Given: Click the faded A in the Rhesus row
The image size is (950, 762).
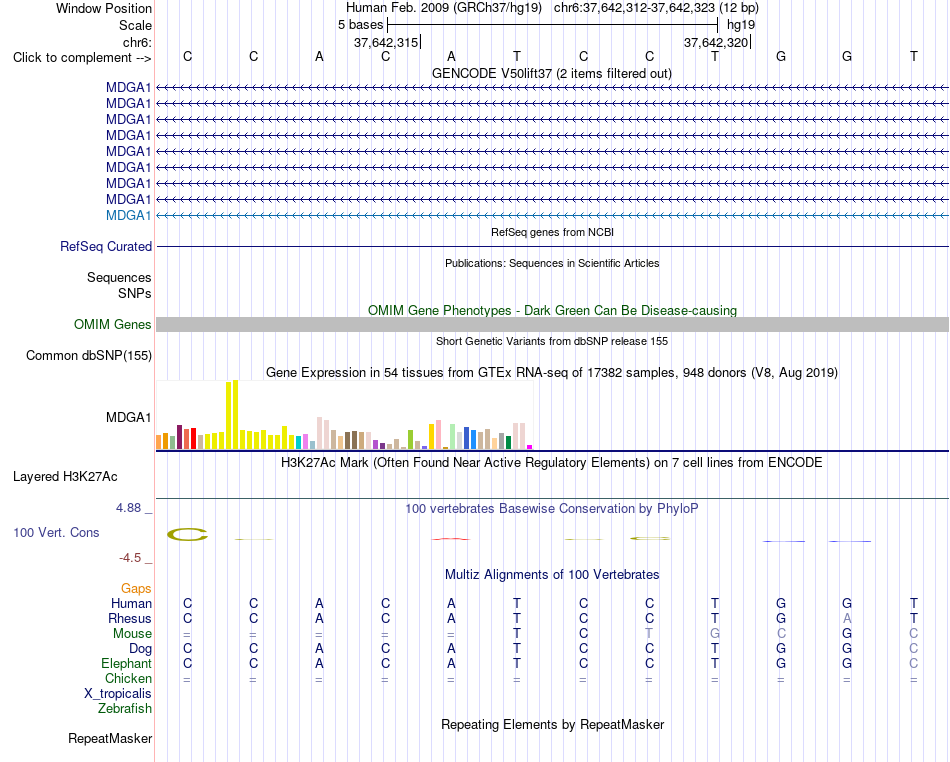Looking at the screenshot, I should [847, 618].
